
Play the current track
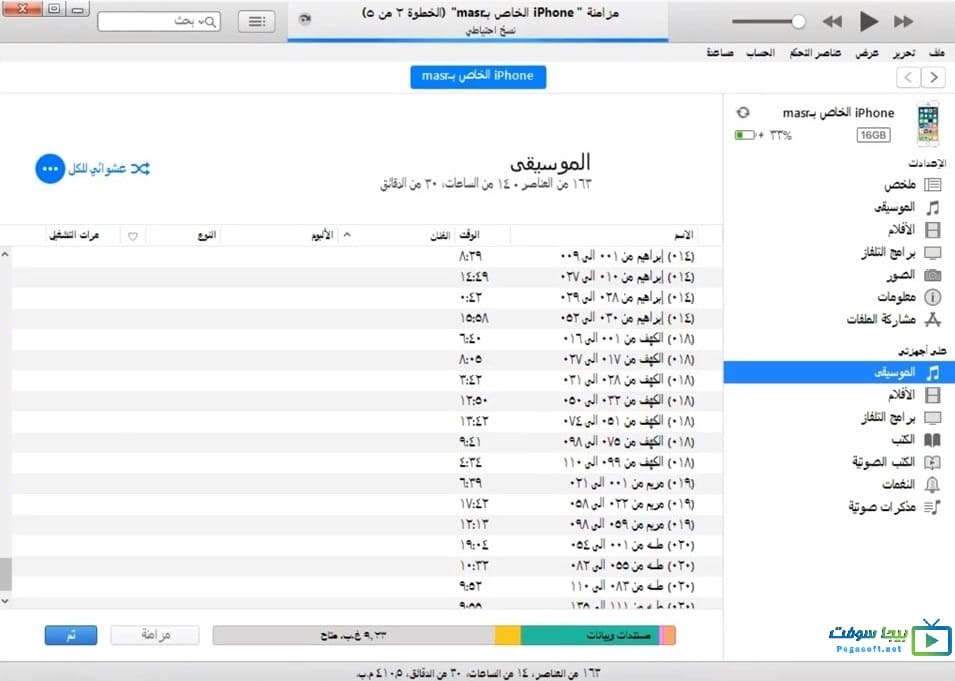[869, 21]
